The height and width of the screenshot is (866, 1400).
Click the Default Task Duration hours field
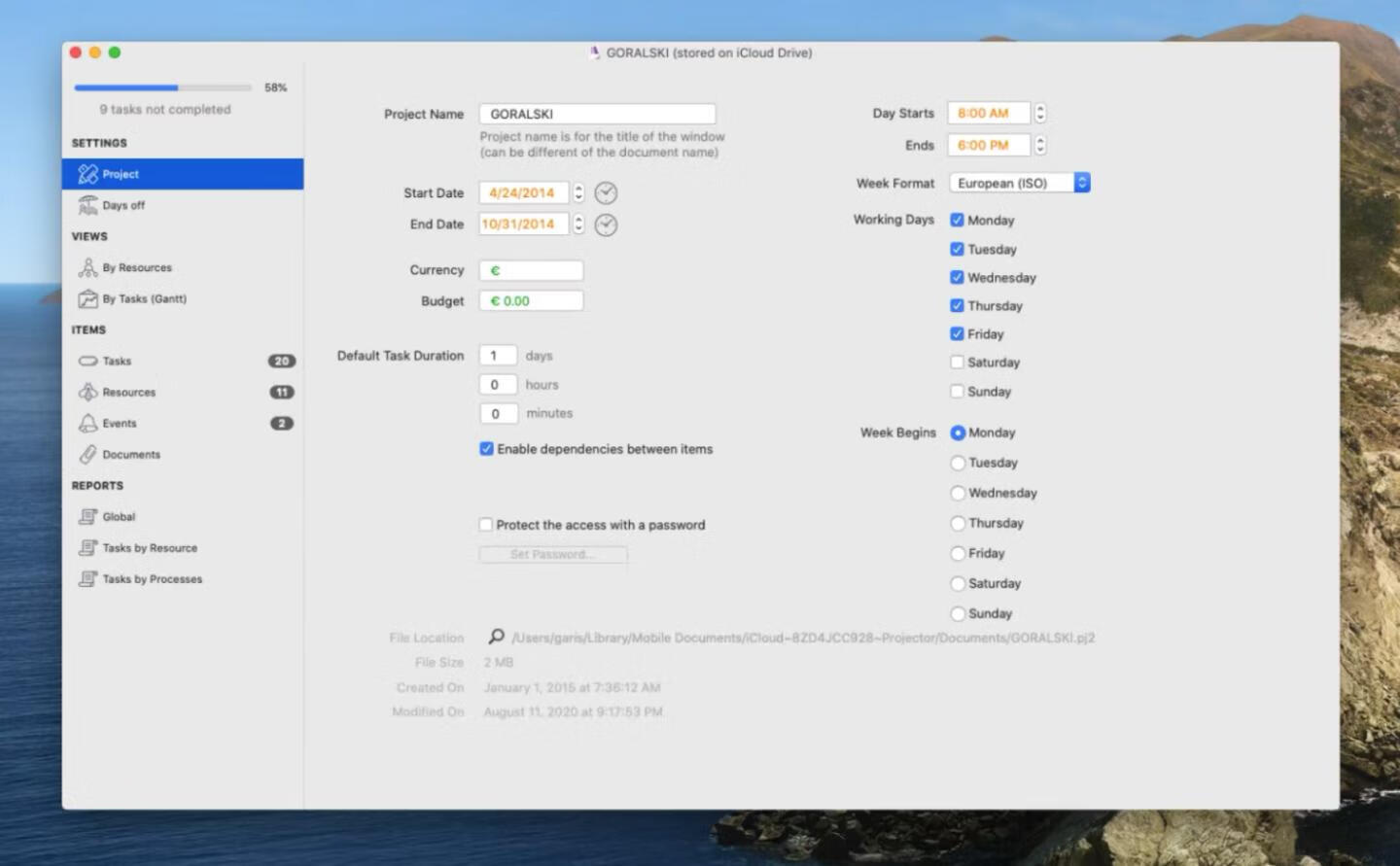point(498,385)
